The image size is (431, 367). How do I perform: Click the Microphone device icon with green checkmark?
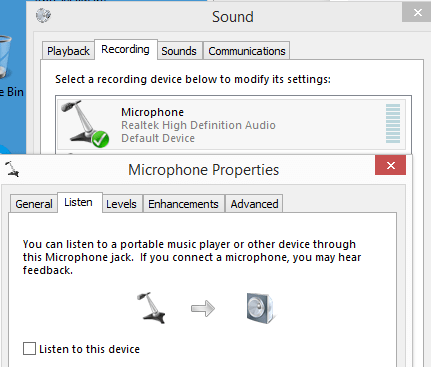[85, 124]
